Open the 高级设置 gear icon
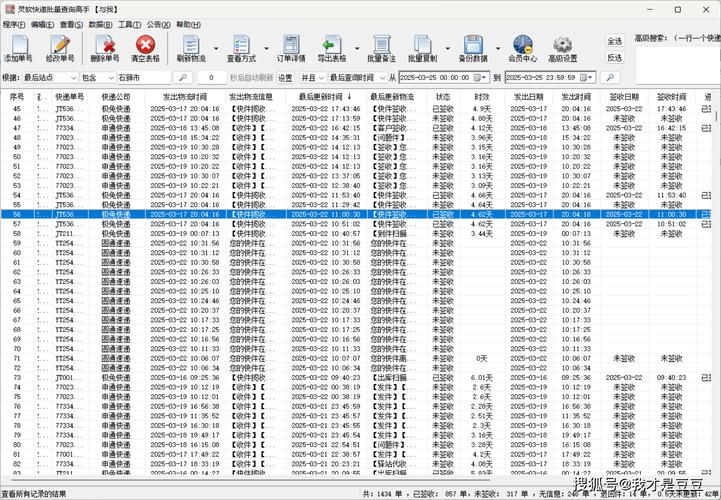Screen dimensions: 721x500 [563, 45]
